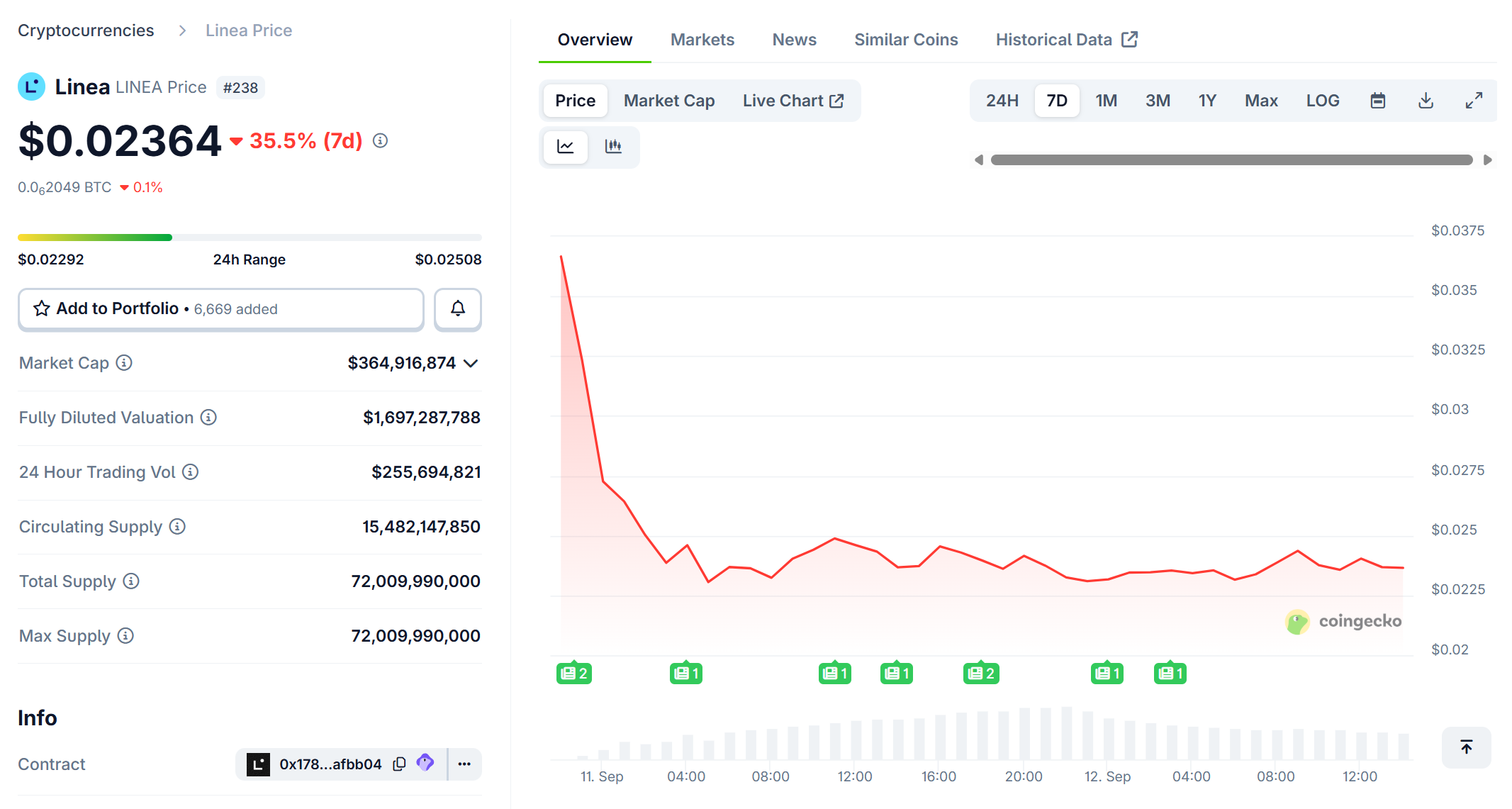
Task: Switch to the candlestick chart view
Action: click(613, 147)
